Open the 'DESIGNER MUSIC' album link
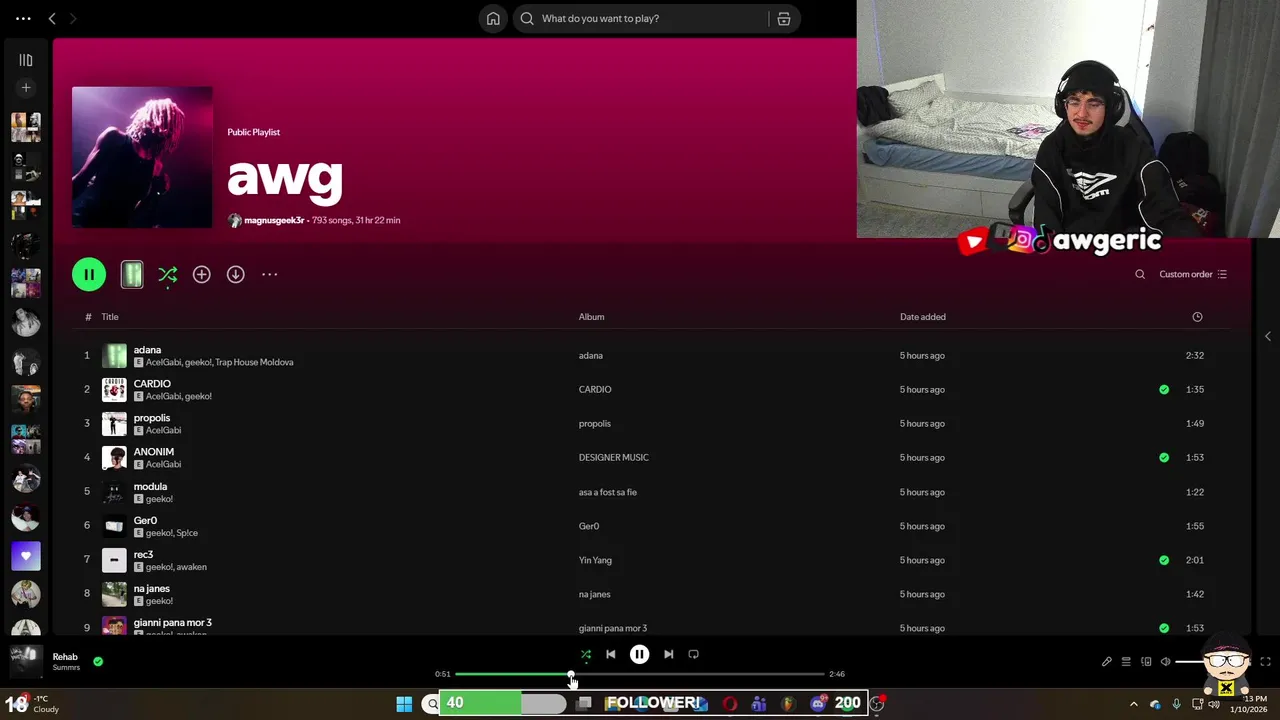The image size is (1280, 720). pyautogui.click(x=614, y=457)
